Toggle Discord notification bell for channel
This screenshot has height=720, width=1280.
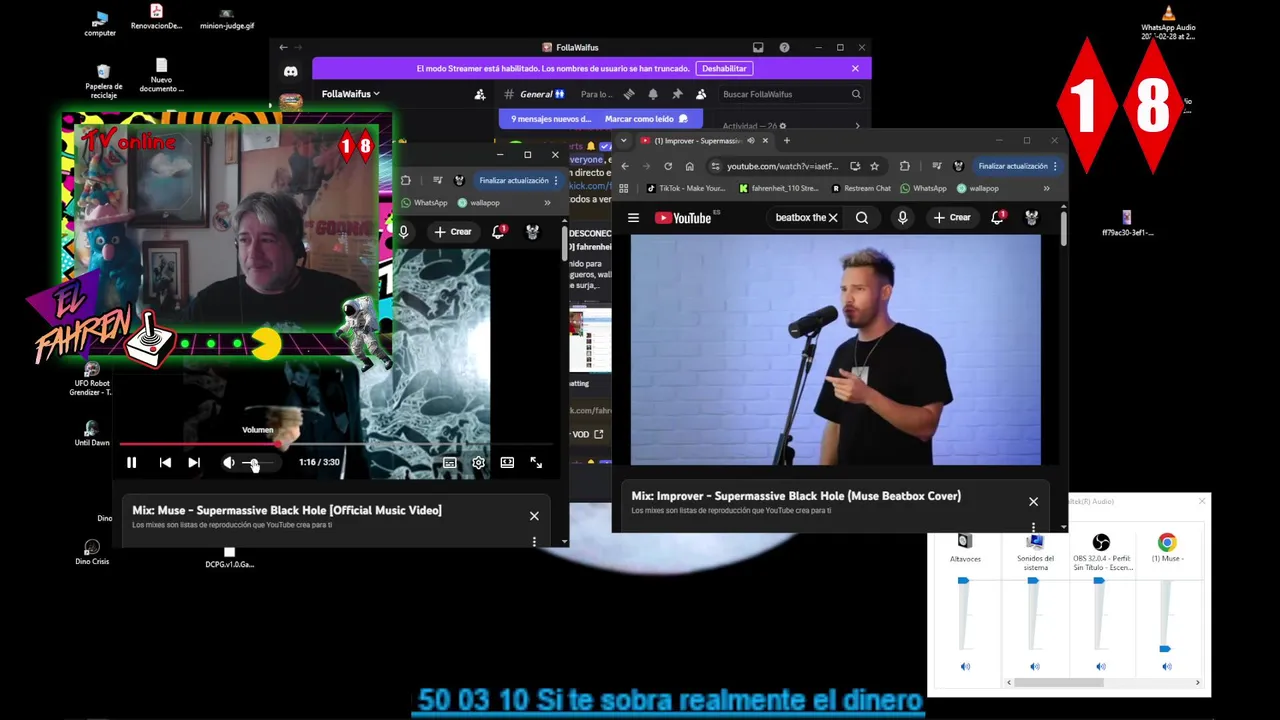coord(653,94)
